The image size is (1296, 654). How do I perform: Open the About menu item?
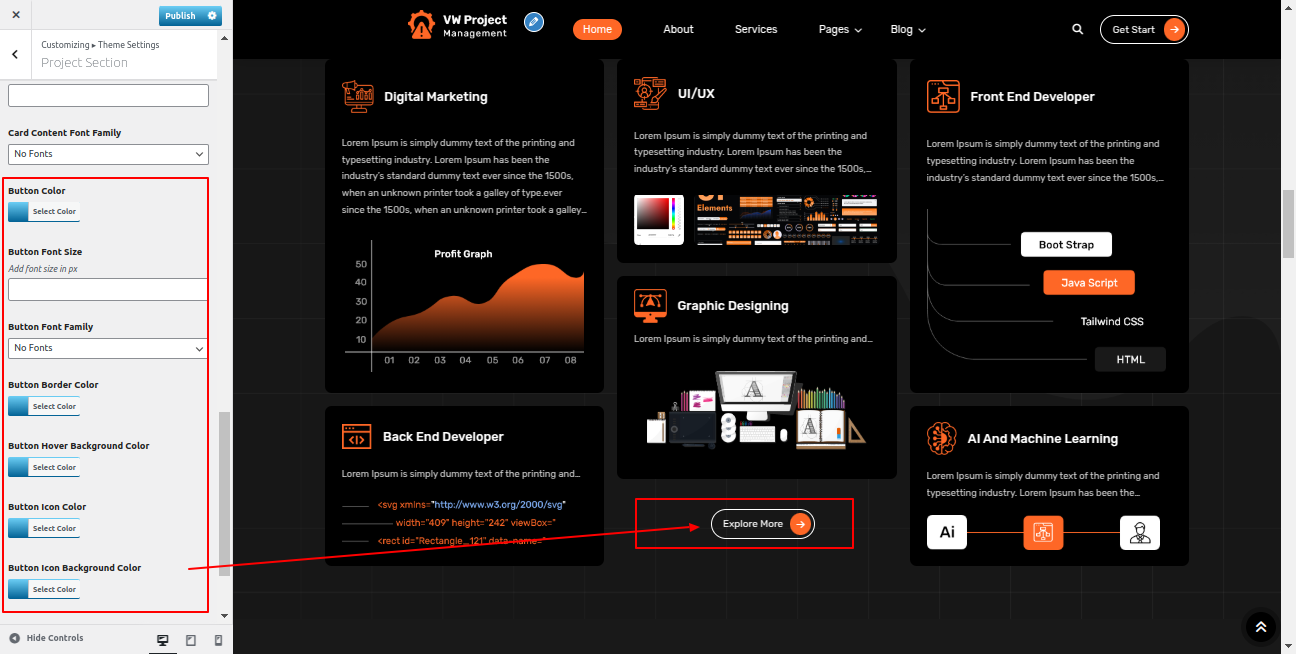[x=678, y=30]
